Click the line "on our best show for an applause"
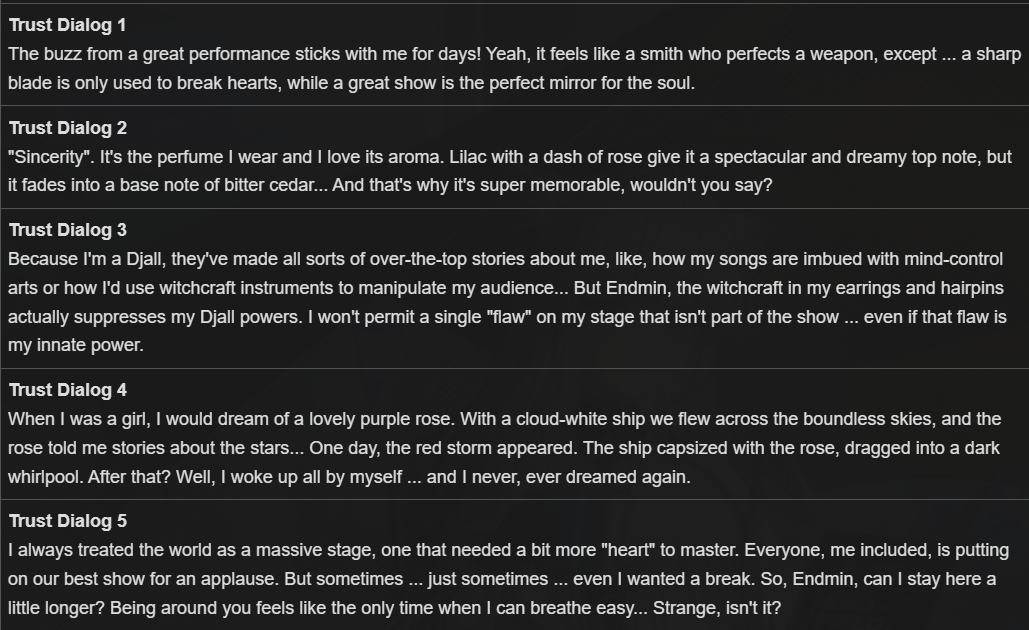The width and height of the screenshot is (1029, 630). pyautogui.click(x=502, y=579)
